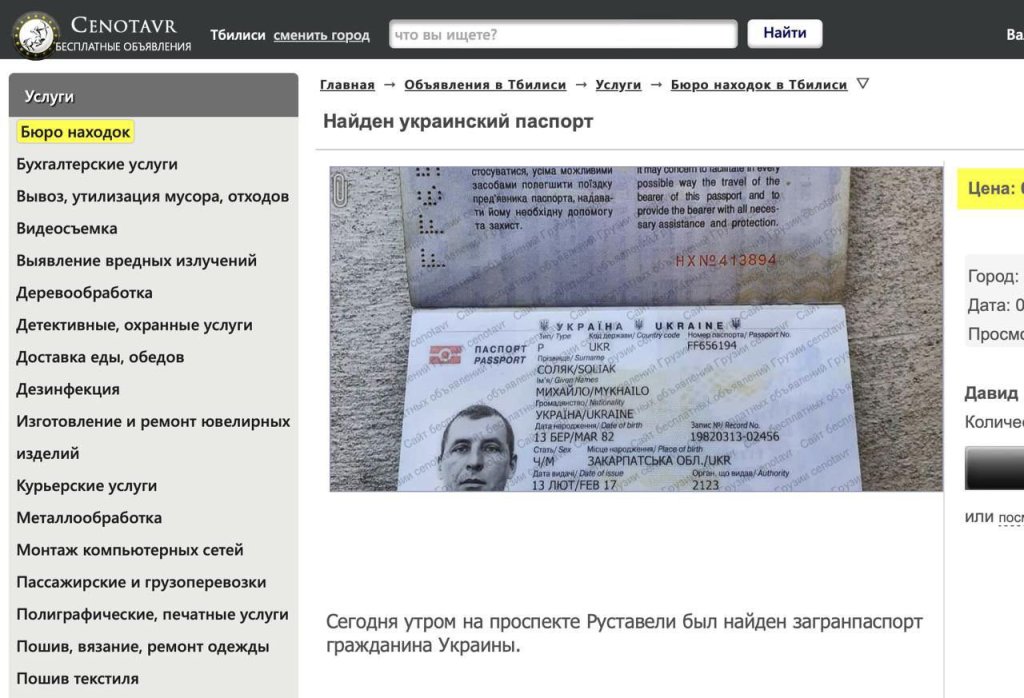1024x698 pixels.
Task: Focus the что вы ищете search field
Action: coord(563,34)
